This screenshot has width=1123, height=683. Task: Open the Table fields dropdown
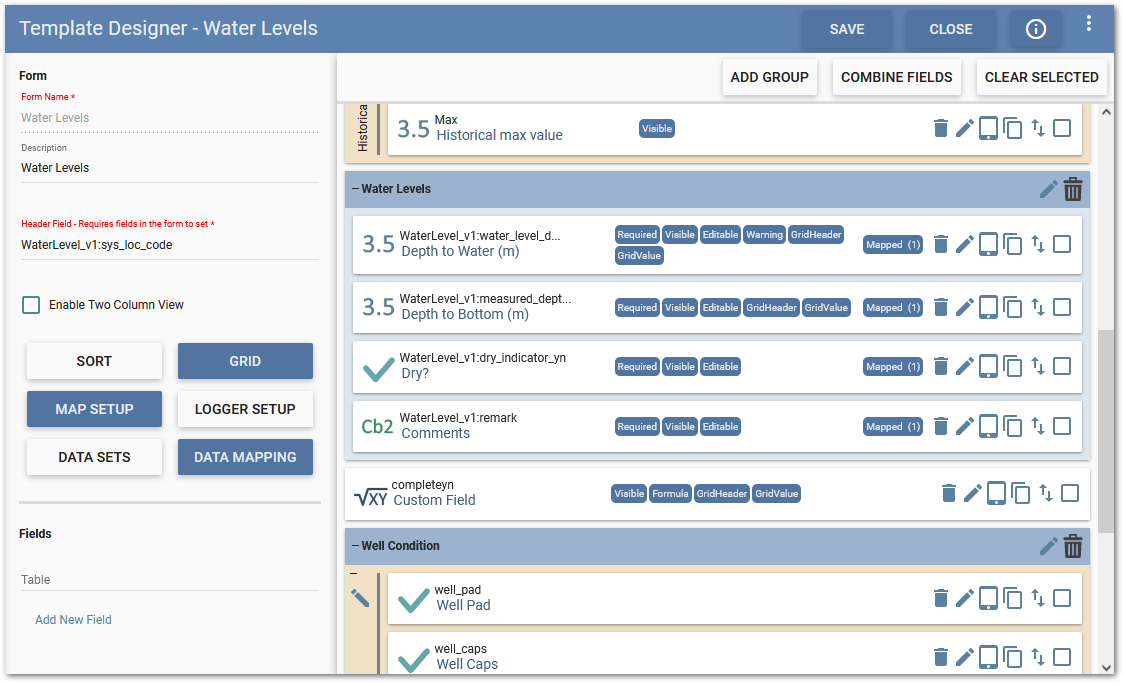(x=169, y=580)
